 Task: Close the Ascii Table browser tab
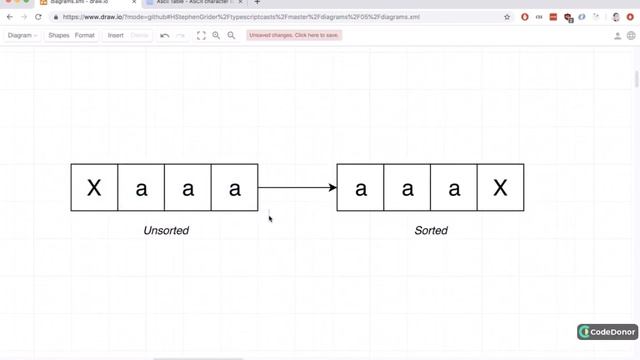240,2
